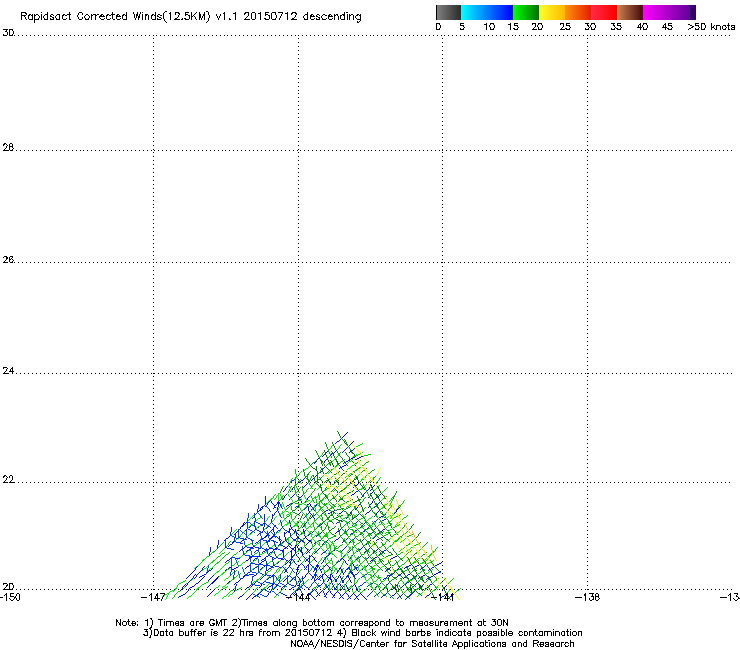Click longitude label '-144' on the bottom axis
The width and height of the screenshot is (740, 650).
[298, 597]
